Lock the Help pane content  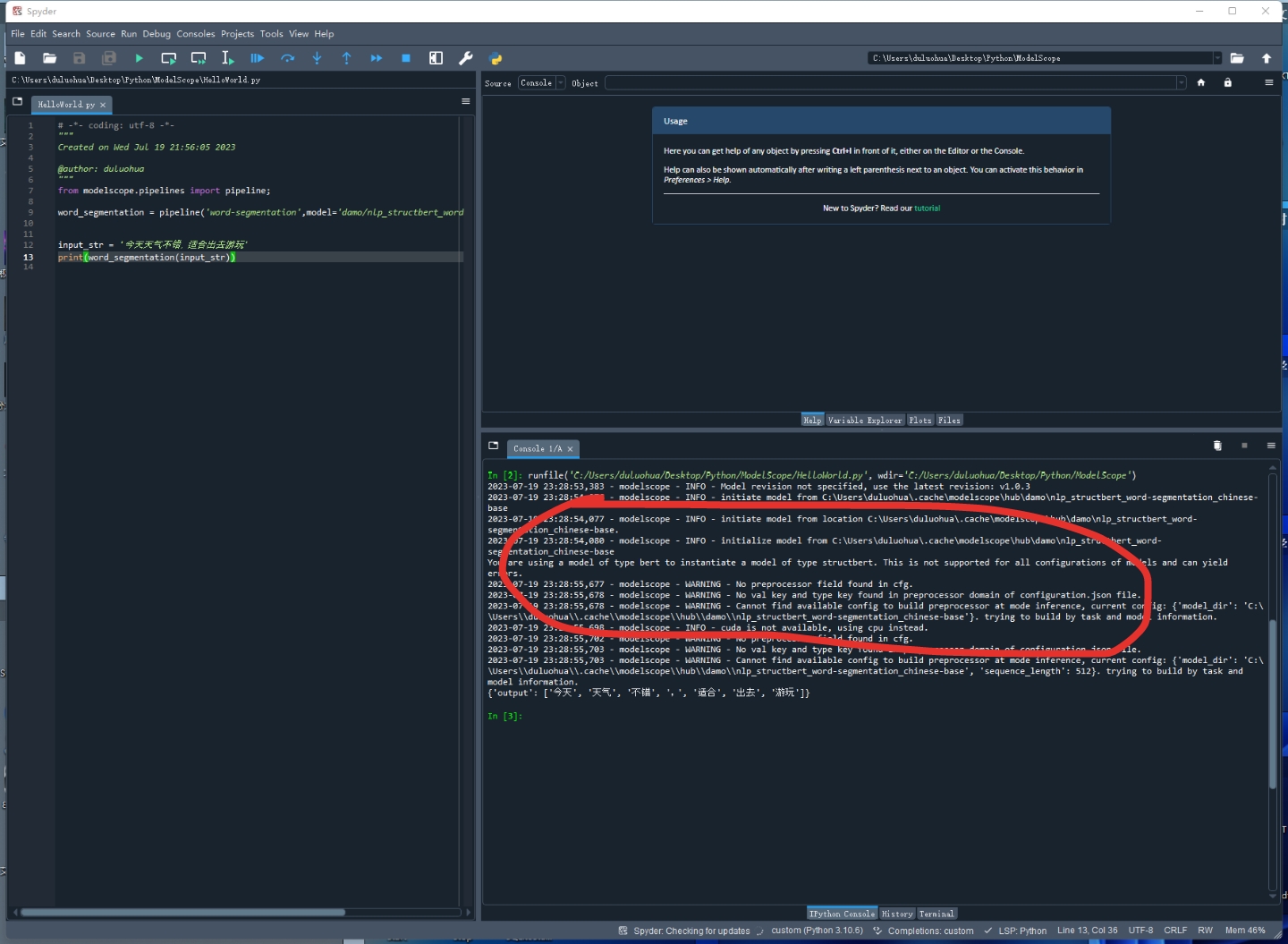(1228, 82)
